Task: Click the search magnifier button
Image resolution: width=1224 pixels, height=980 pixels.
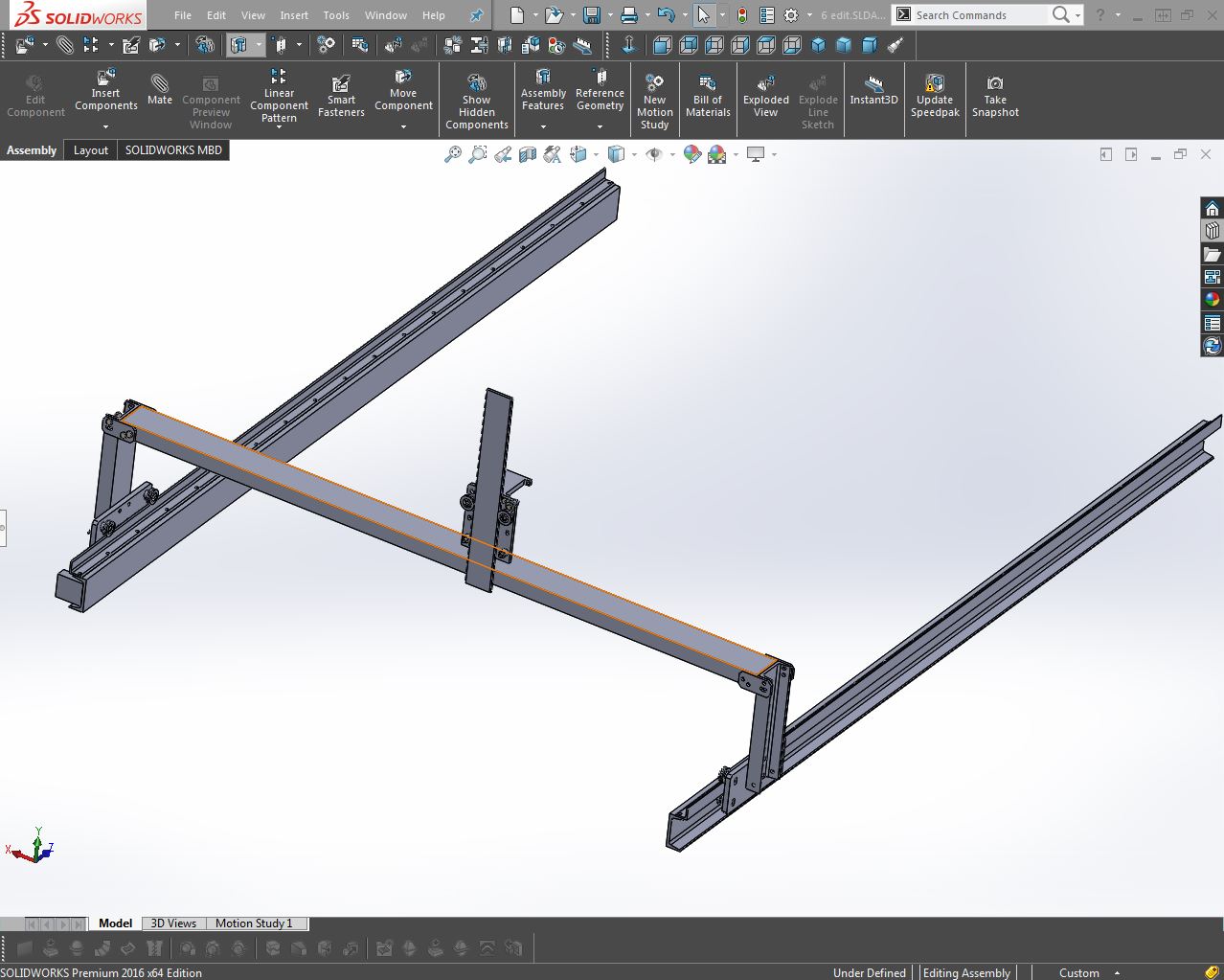Action: (1060, 14)
